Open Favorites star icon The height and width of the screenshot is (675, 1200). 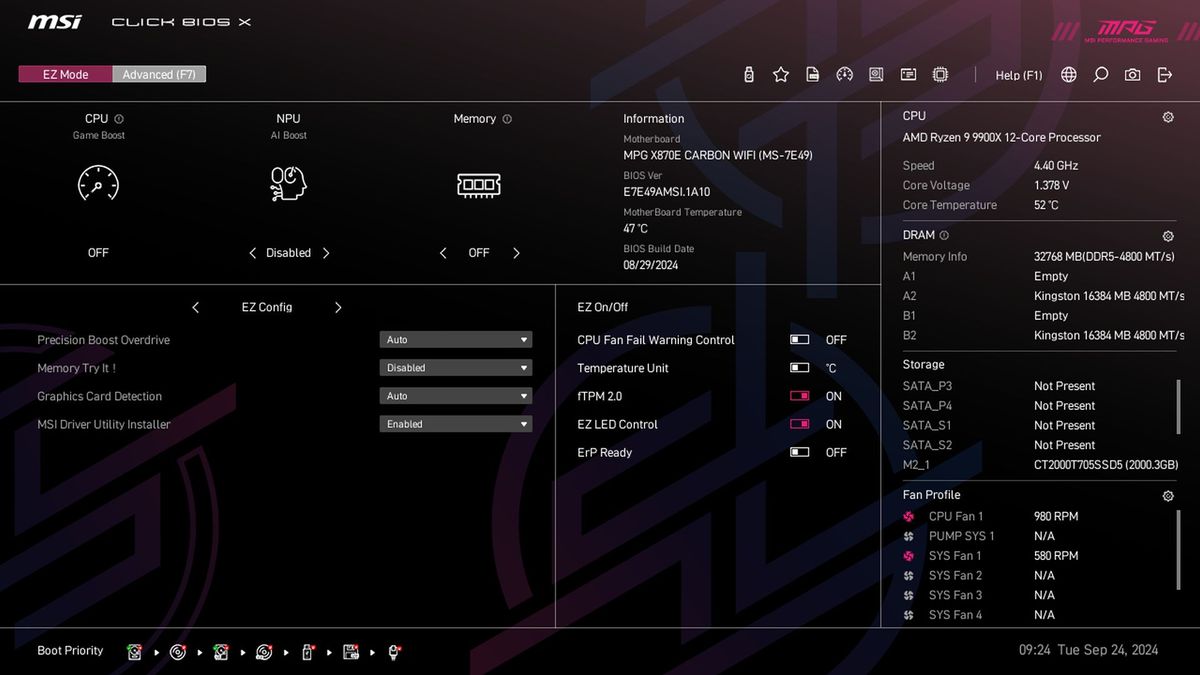(x=781, y=75)
